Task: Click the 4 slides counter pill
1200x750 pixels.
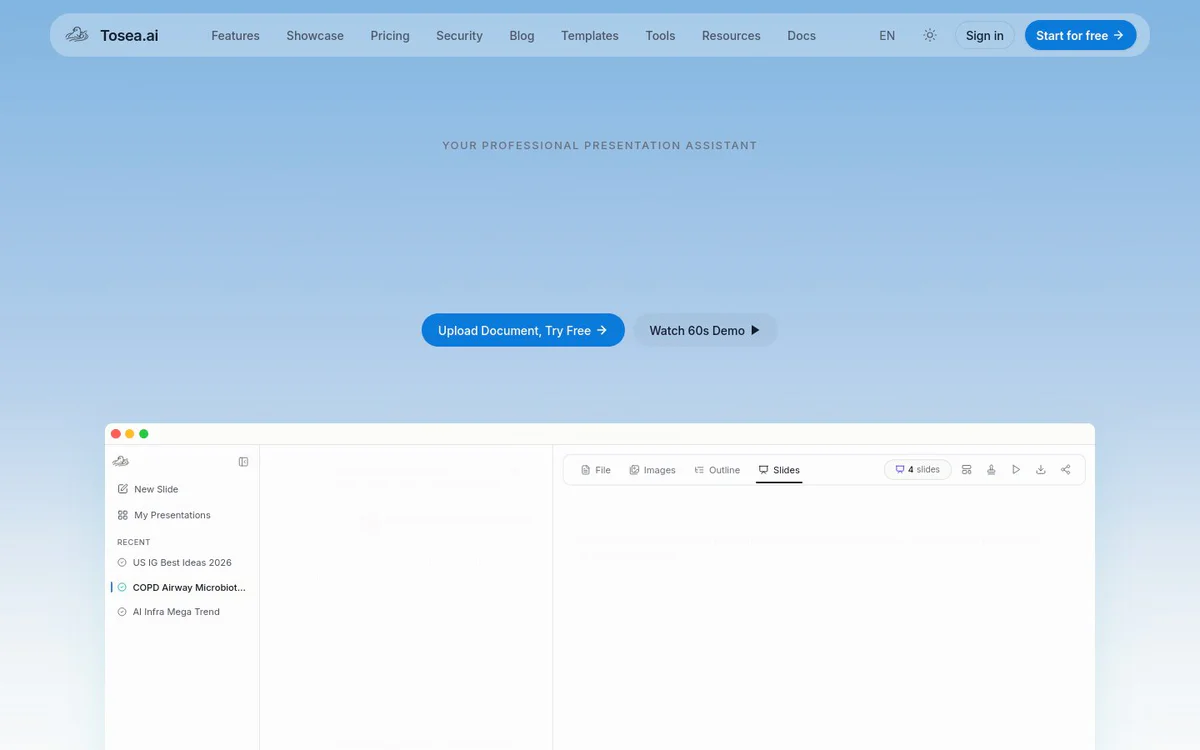Action: [918, 470]
